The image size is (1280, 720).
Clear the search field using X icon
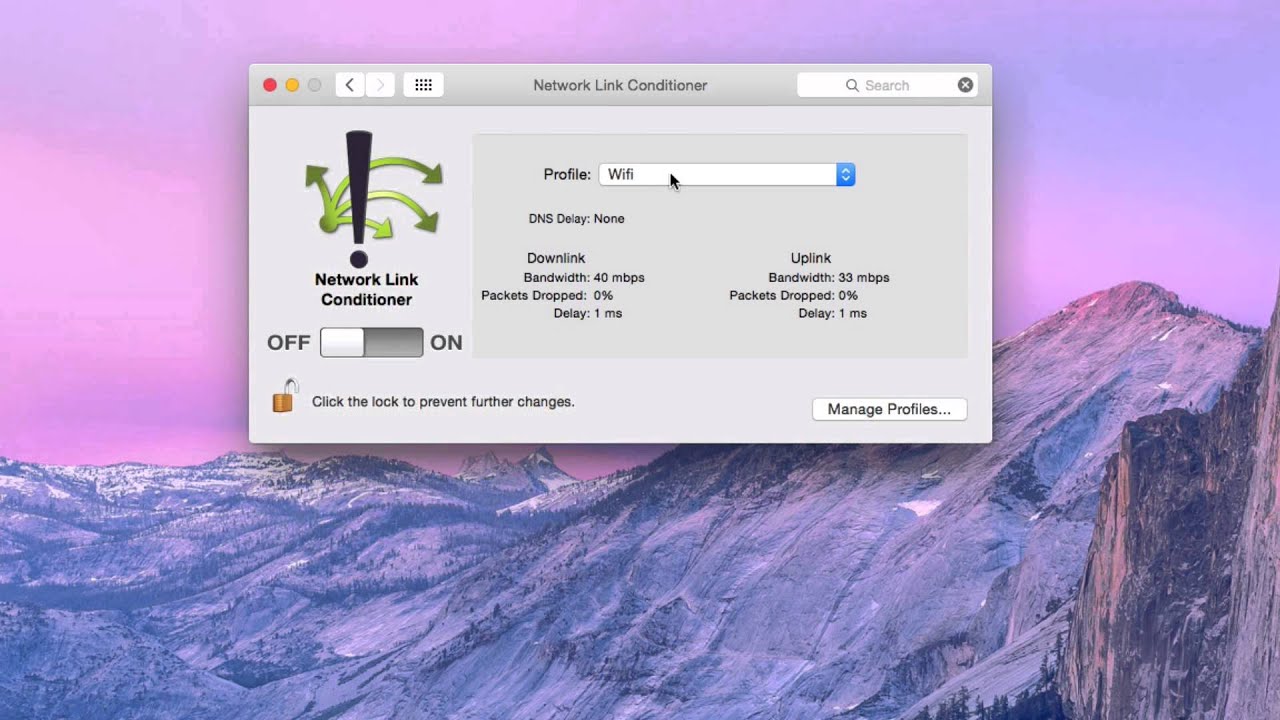coord(965,85)
